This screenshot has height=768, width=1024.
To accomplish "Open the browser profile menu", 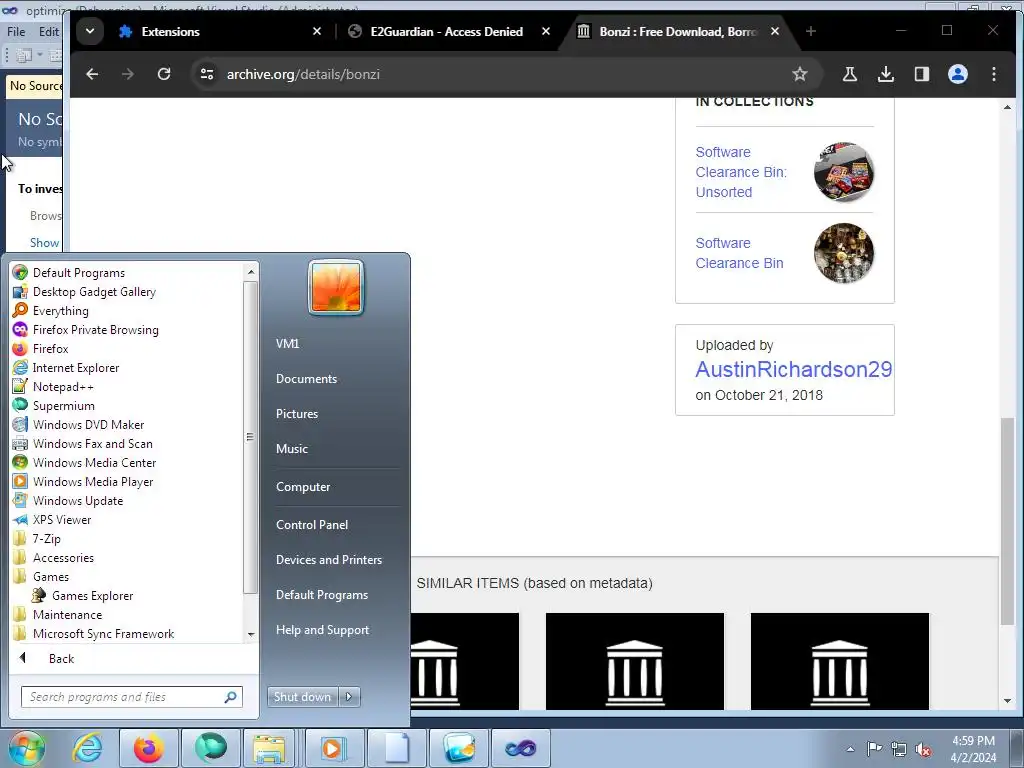I will pyautogui.click(x=957, y=74).
